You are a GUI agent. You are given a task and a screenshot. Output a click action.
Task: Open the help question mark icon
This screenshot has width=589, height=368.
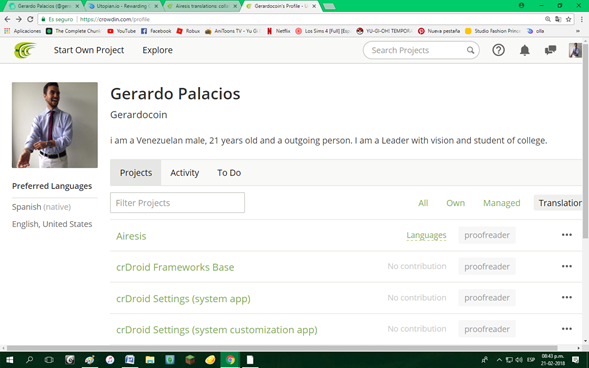498,50
